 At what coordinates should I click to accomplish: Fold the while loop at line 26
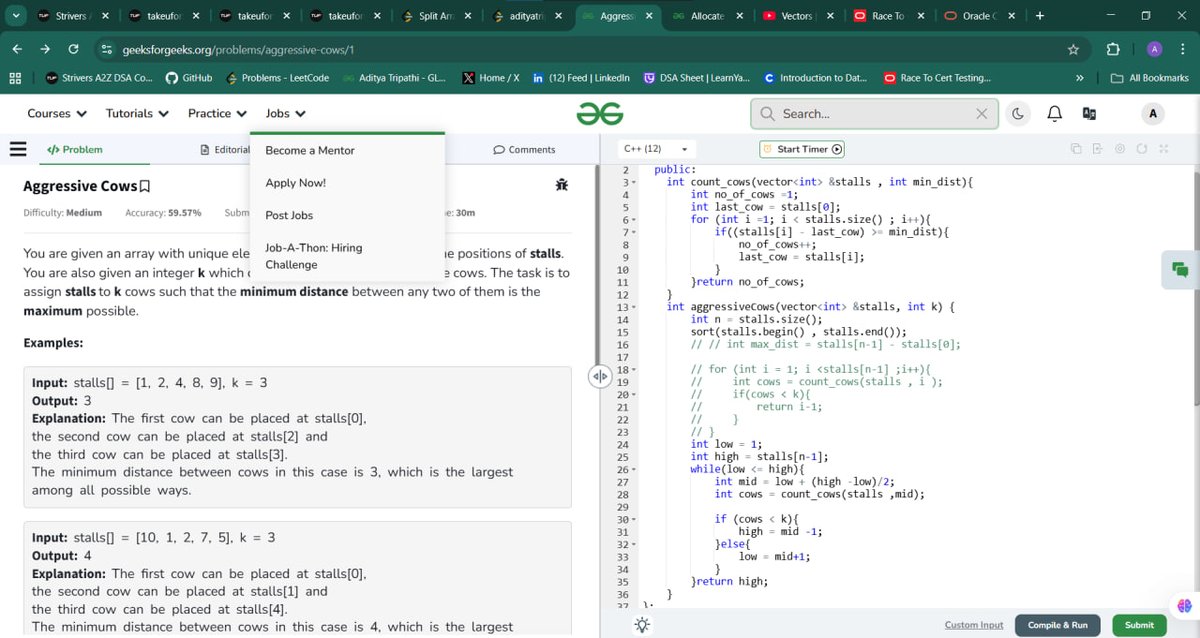(x=633, y=470)
